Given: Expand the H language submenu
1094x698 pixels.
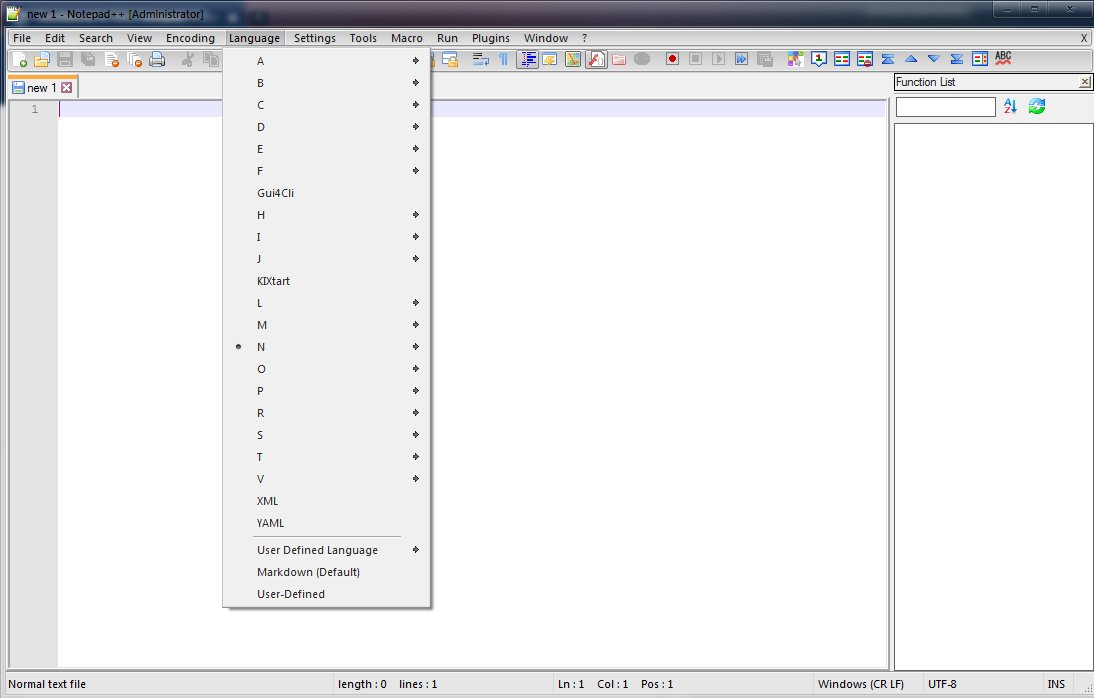Looking at the screenshot, I should [x=327, y=215].
